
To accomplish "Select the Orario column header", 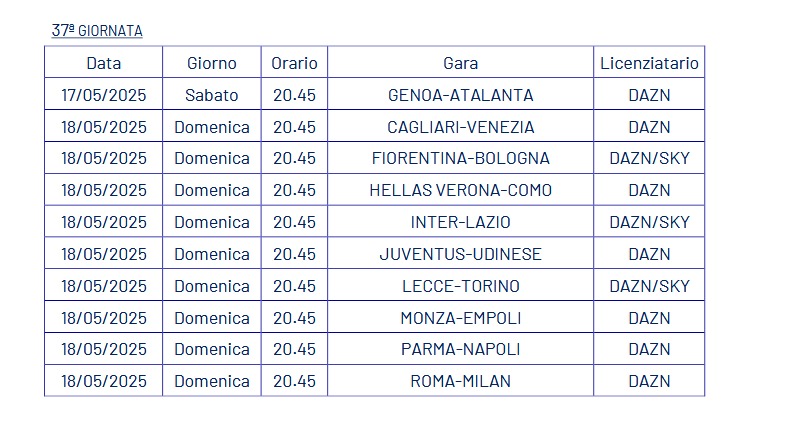I will point(294,63).
